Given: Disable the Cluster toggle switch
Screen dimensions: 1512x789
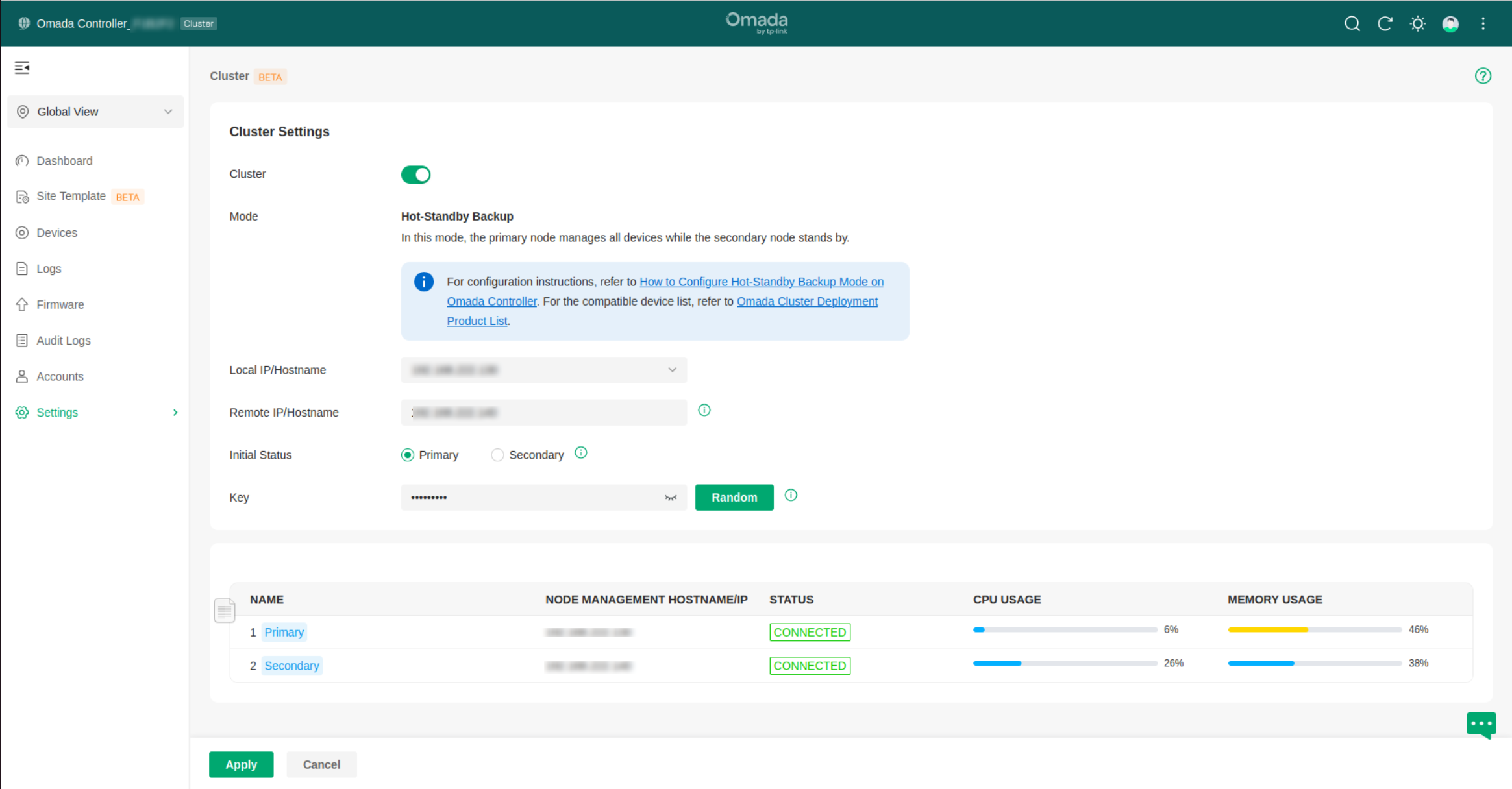Looking at the screenshot, I should pos(415,175).
